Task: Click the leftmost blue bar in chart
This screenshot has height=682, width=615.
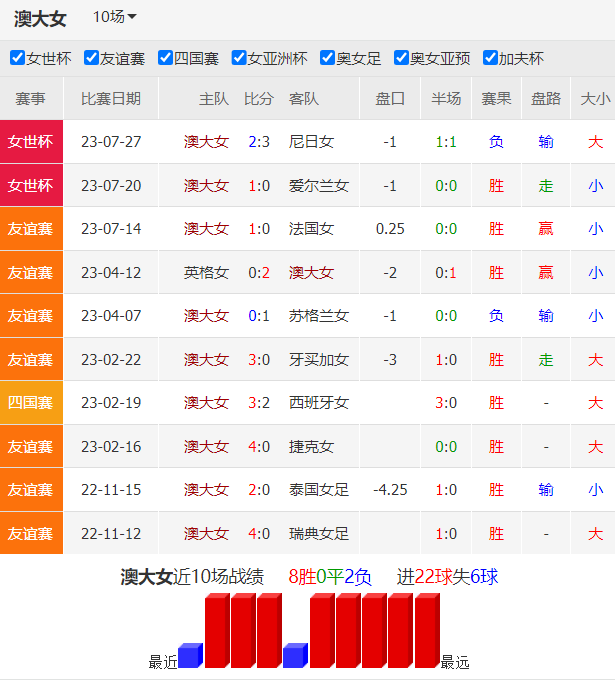Action: tap(189, 656)
